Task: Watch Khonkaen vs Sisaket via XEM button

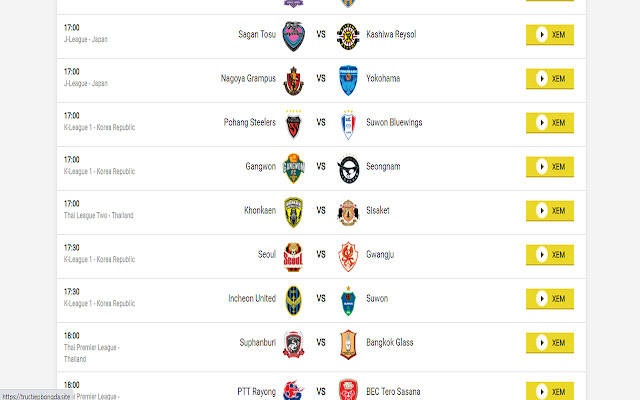Action: point(550,211)
